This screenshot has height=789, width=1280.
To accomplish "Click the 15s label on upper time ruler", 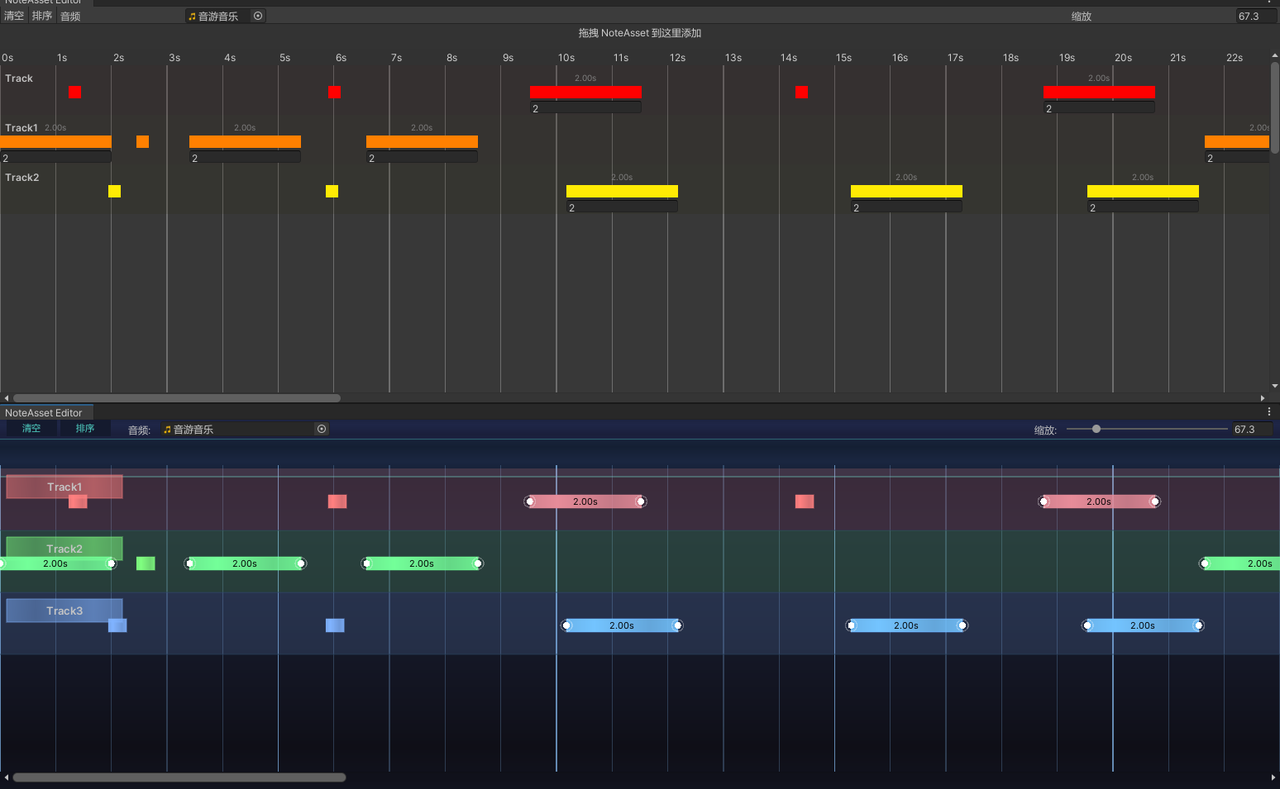I will coord(844,58).
